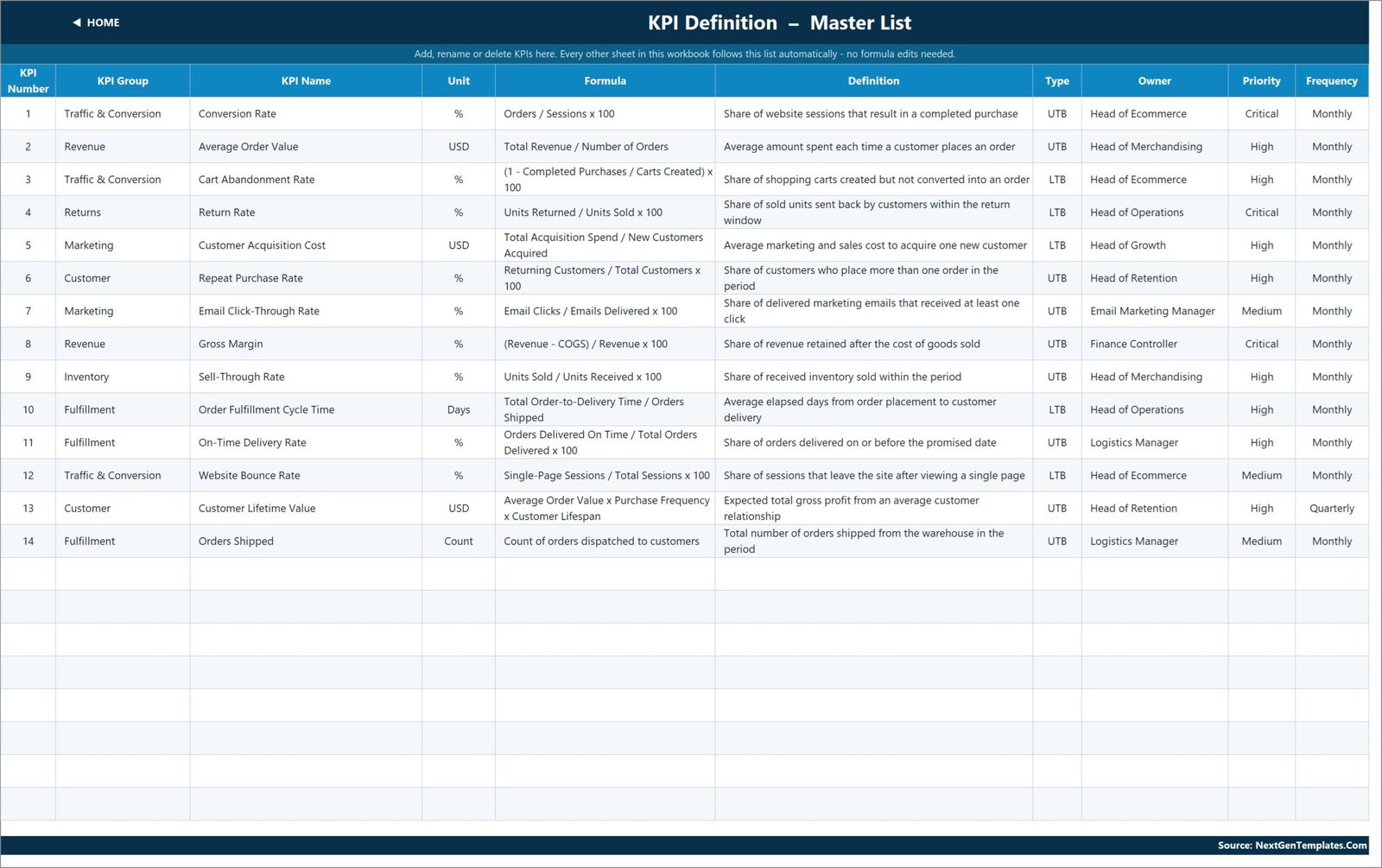Click the HOME back arrow icon

(x=77, y=22)
